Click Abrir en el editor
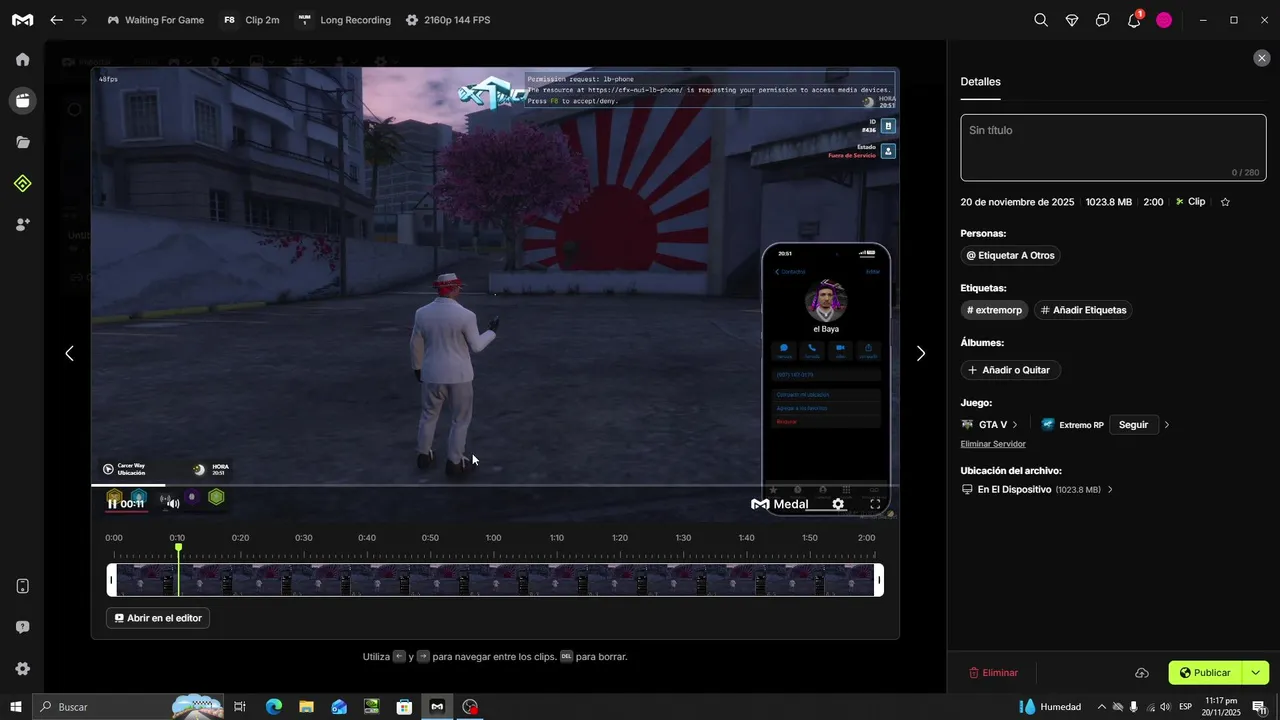Viewport: 1280px width, 720px height. 158,618
